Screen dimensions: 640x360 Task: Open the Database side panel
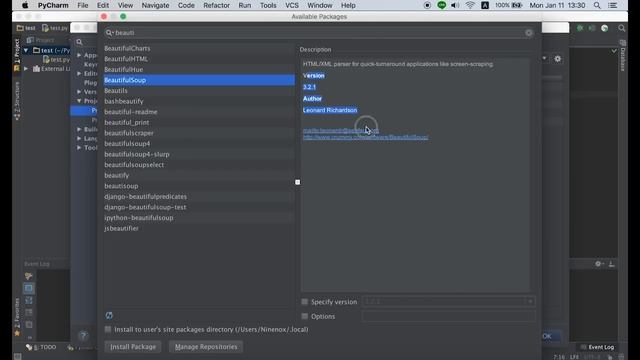622,56
